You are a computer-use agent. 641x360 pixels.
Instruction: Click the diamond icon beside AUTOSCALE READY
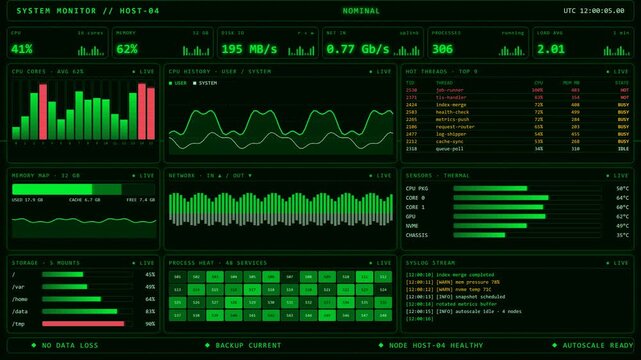555,345
